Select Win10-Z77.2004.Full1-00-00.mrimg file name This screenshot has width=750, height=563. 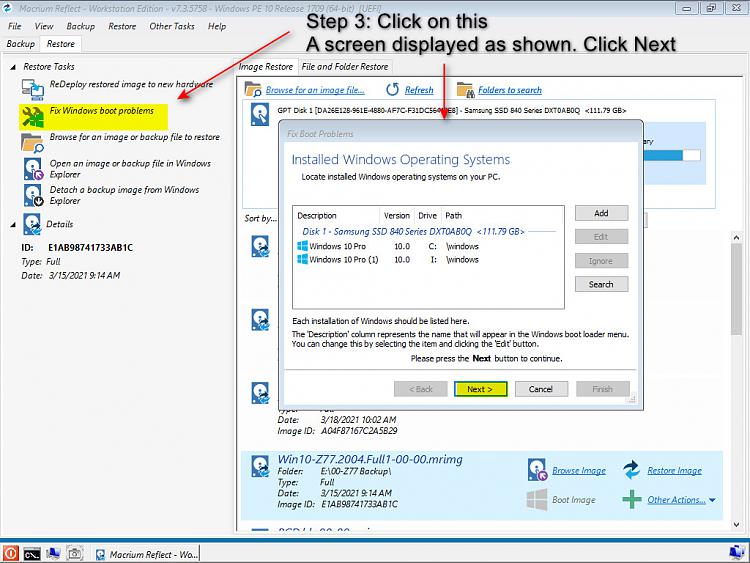(370, 459)
